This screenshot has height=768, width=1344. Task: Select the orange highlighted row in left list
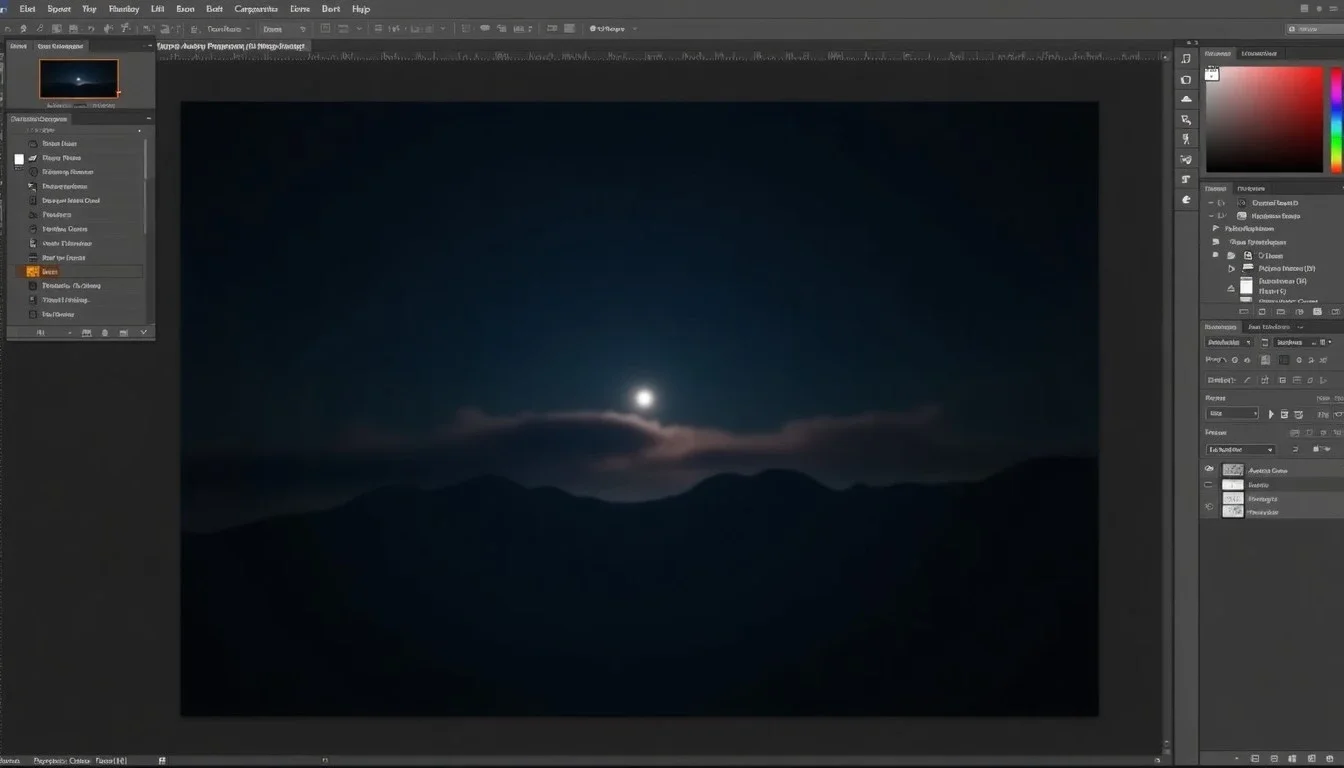click(x=79, y=271)
